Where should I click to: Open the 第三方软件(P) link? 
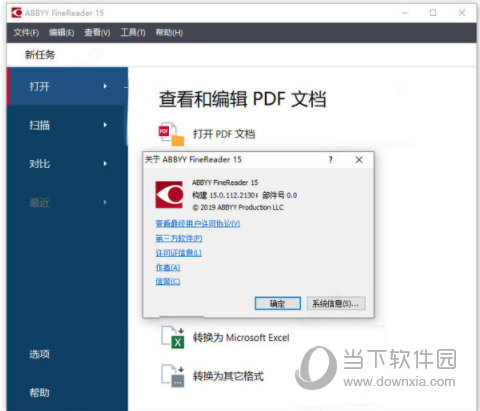point(179,238)
